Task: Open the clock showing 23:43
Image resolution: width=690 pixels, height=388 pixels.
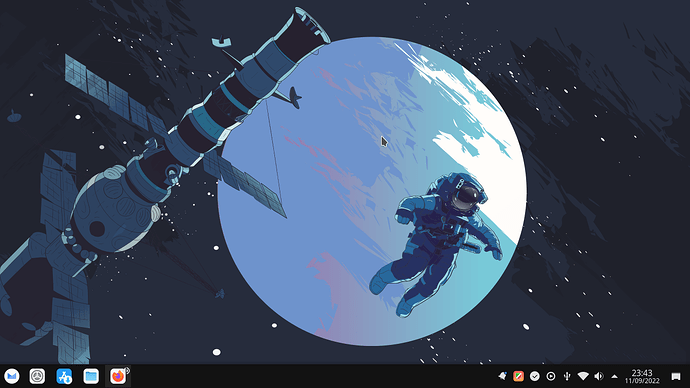Action: tap(642, 377)
